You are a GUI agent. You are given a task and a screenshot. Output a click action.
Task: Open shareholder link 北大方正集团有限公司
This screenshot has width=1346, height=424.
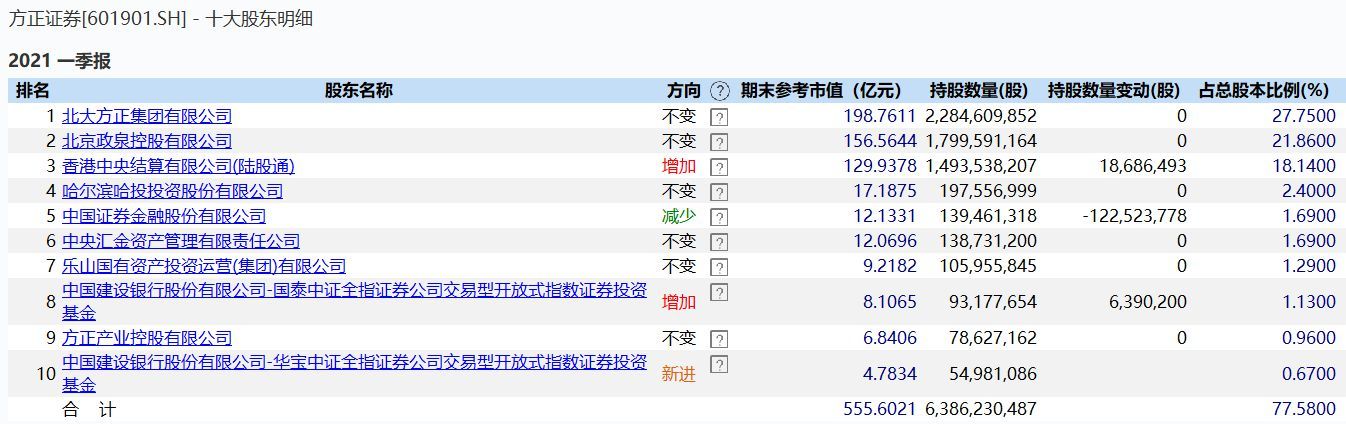(x=147, y=116)
